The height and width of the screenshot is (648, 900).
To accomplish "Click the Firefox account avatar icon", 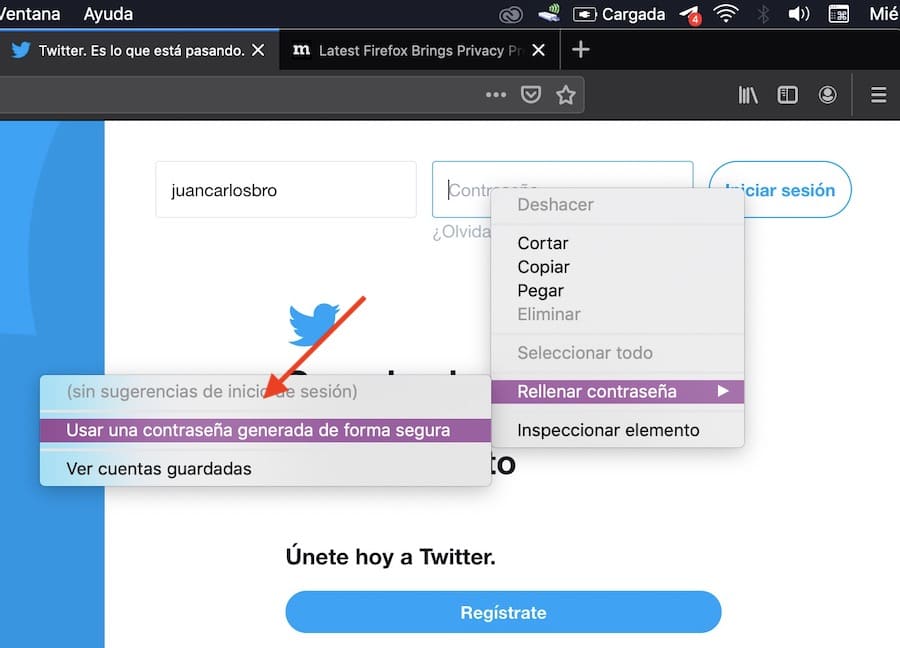I will point(827,95).
